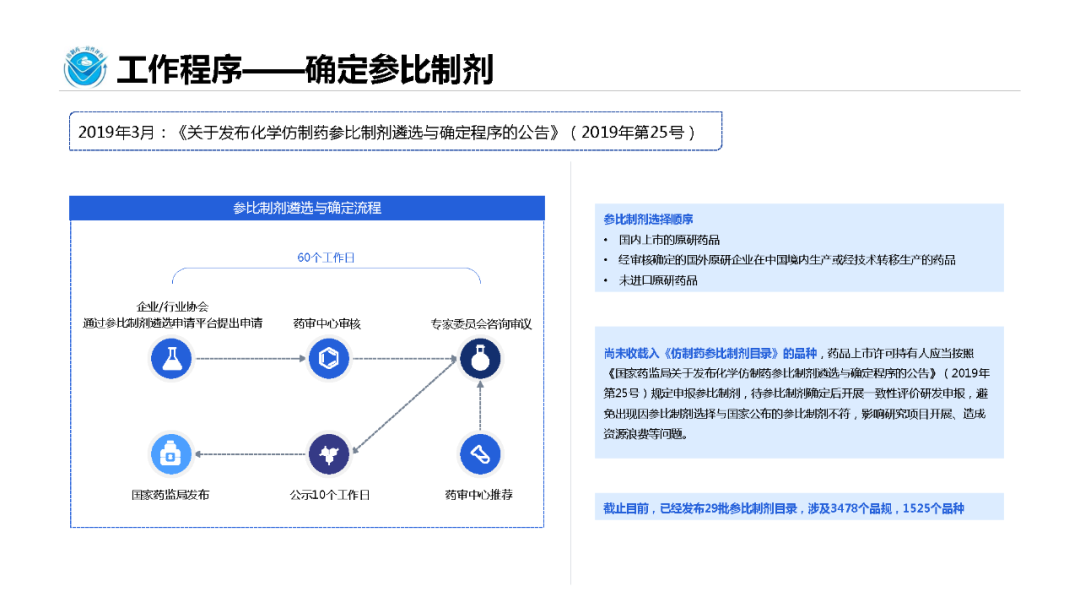
Task: Click the text 通过参比制剂遴选申请平台提出申请
Action: 173,323
